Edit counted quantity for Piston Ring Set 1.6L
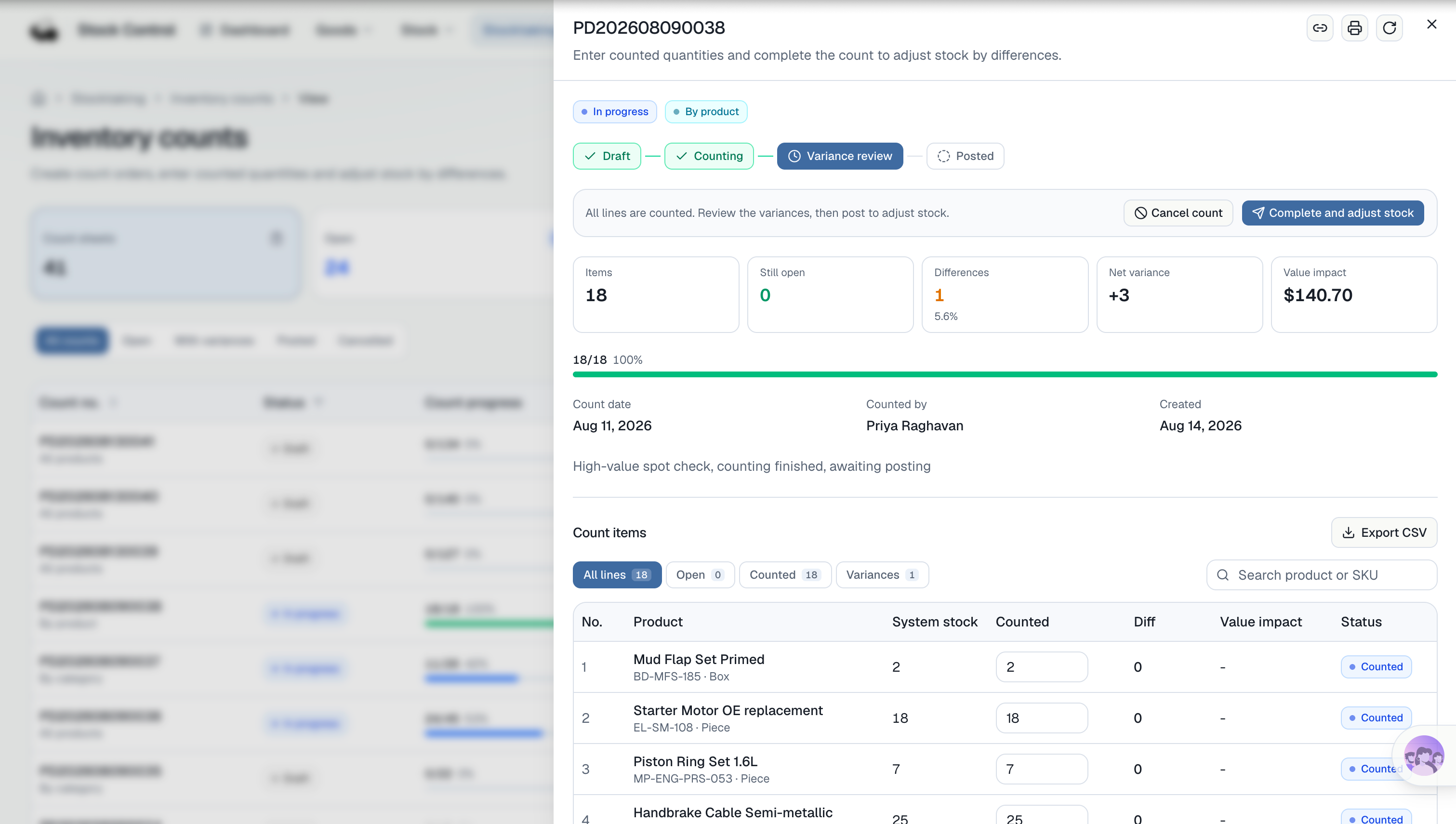Viewport: 1456px width, 824px height. (1041, 769)
